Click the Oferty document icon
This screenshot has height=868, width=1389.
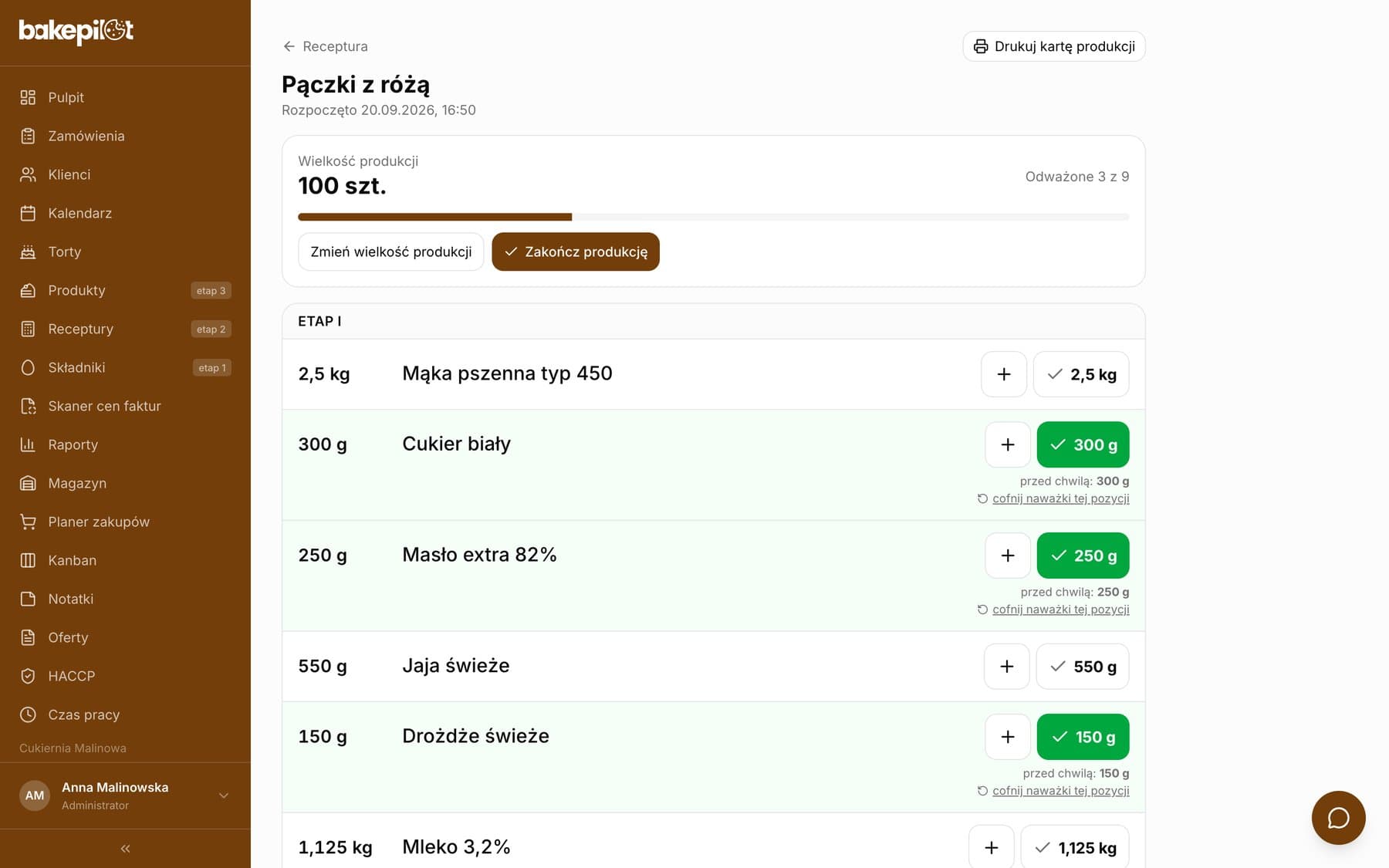28,637
